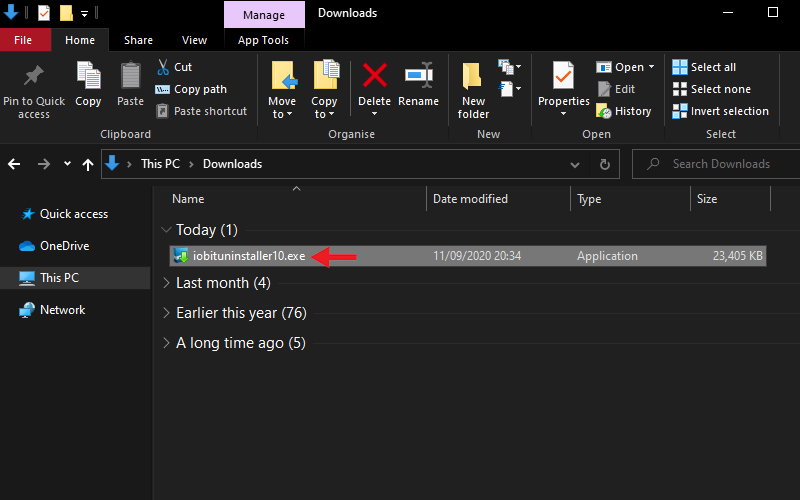Go back with the Back arrow
Screen dimensions: 800x500
14,164
